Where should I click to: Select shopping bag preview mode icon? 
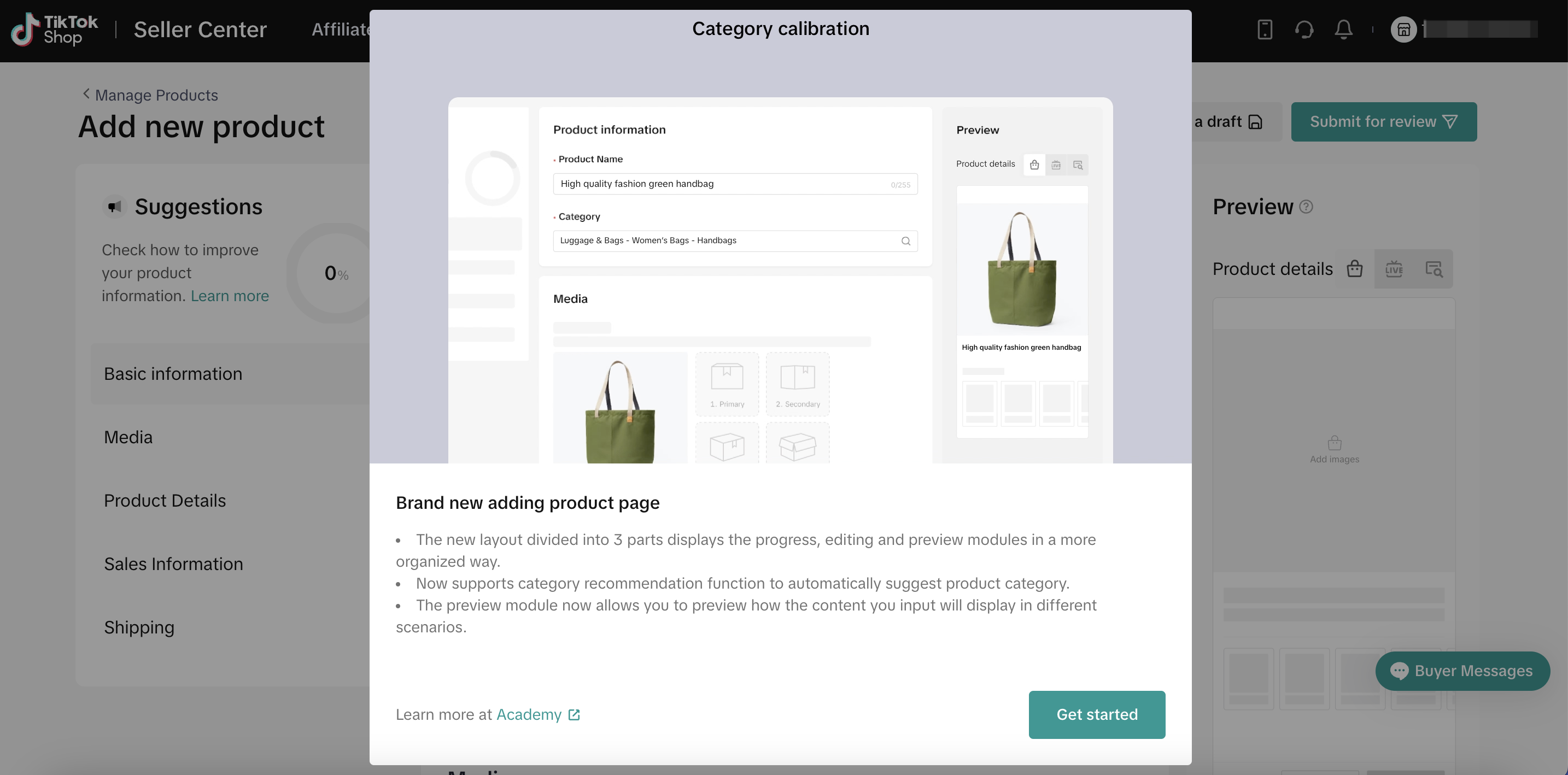(x=1354, y=268)
